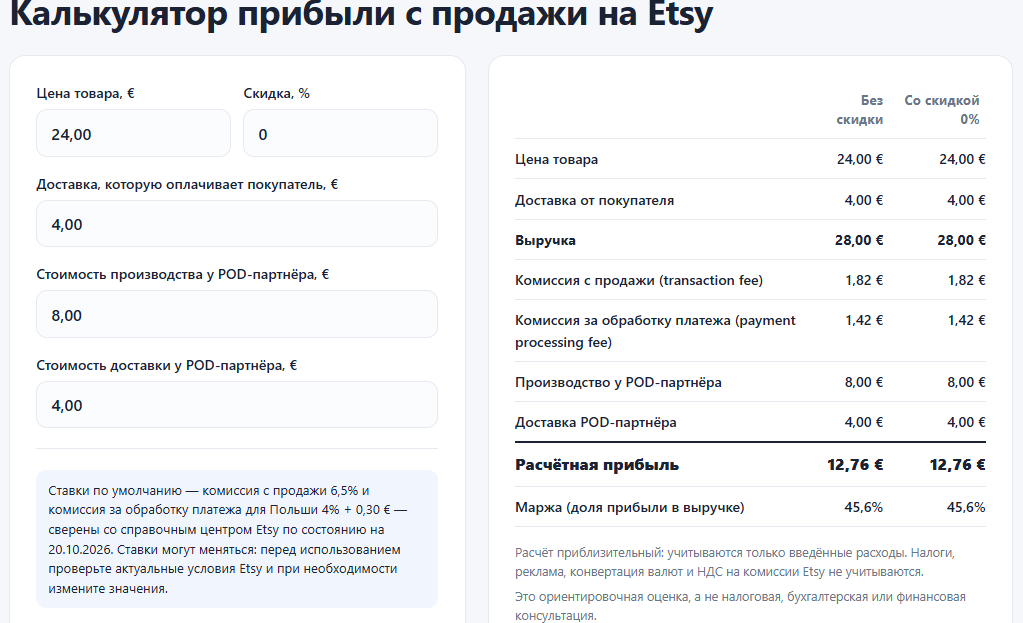Click the item price input field
1023x623 pixels.
point(133,133)
